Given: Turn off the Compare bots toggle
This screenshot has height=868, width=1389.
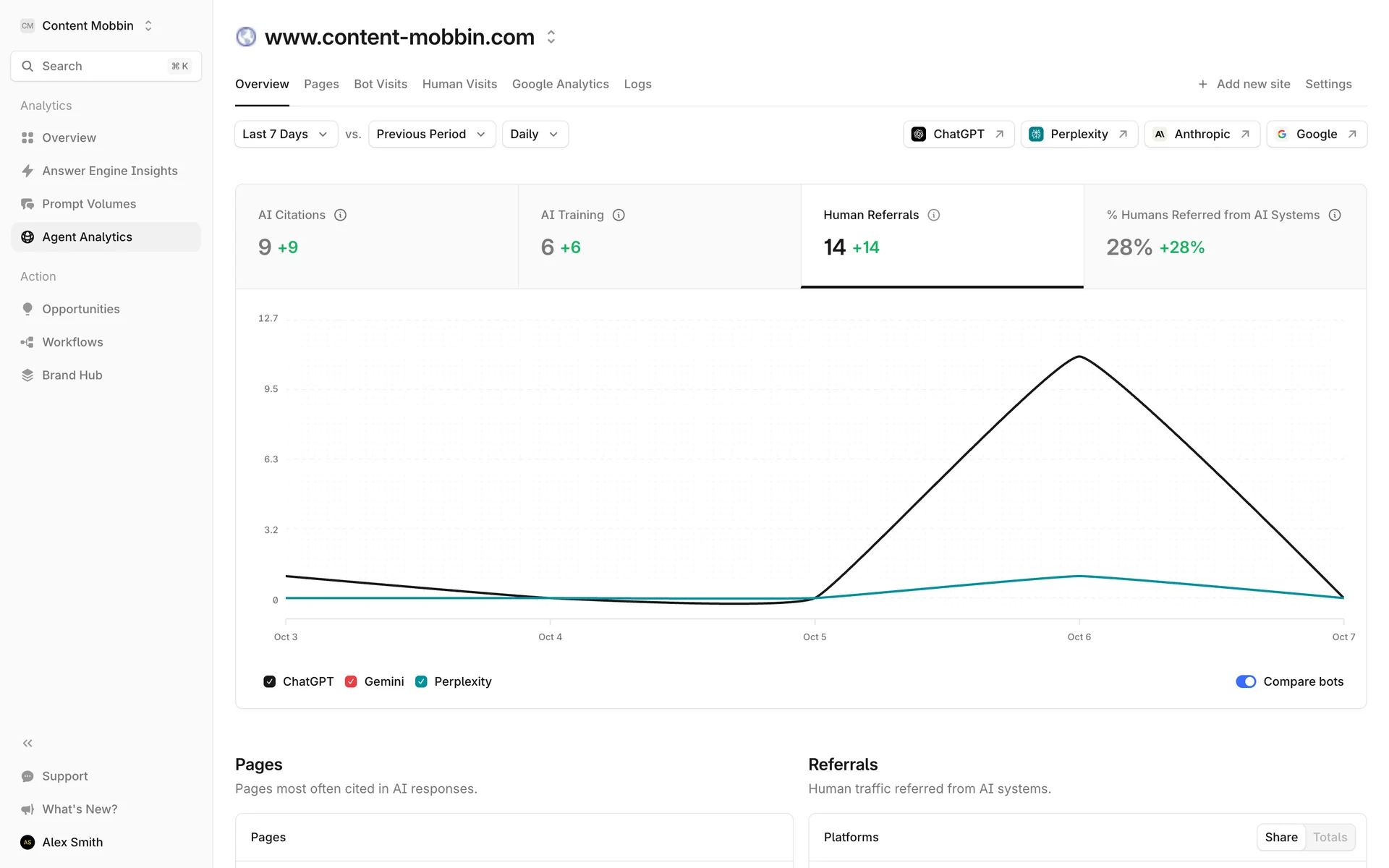Looking at the screenshot, I should tap(1245, 681).
